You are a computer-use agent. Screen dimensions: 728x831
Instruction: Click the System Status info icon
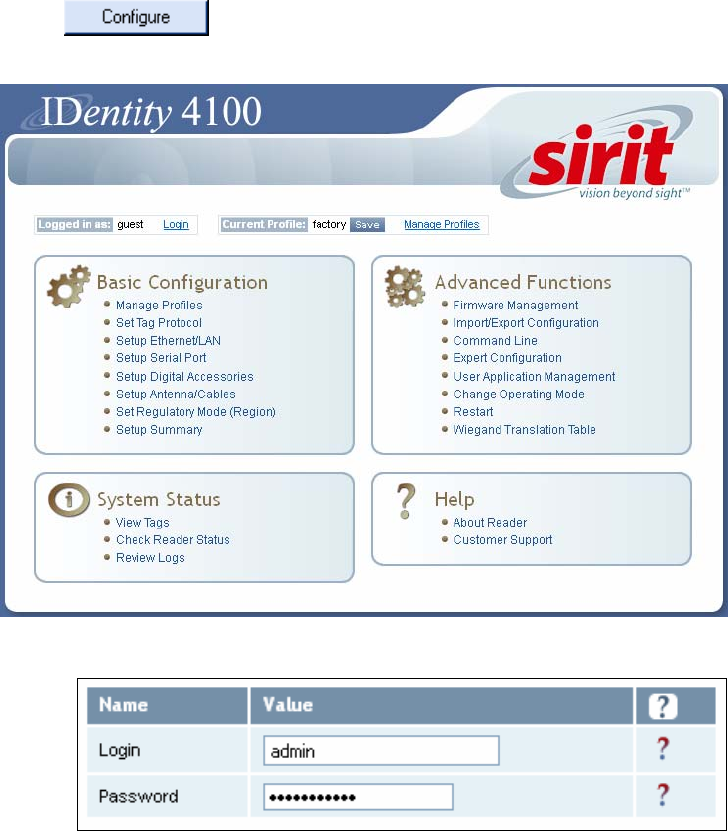pos(69,500)
